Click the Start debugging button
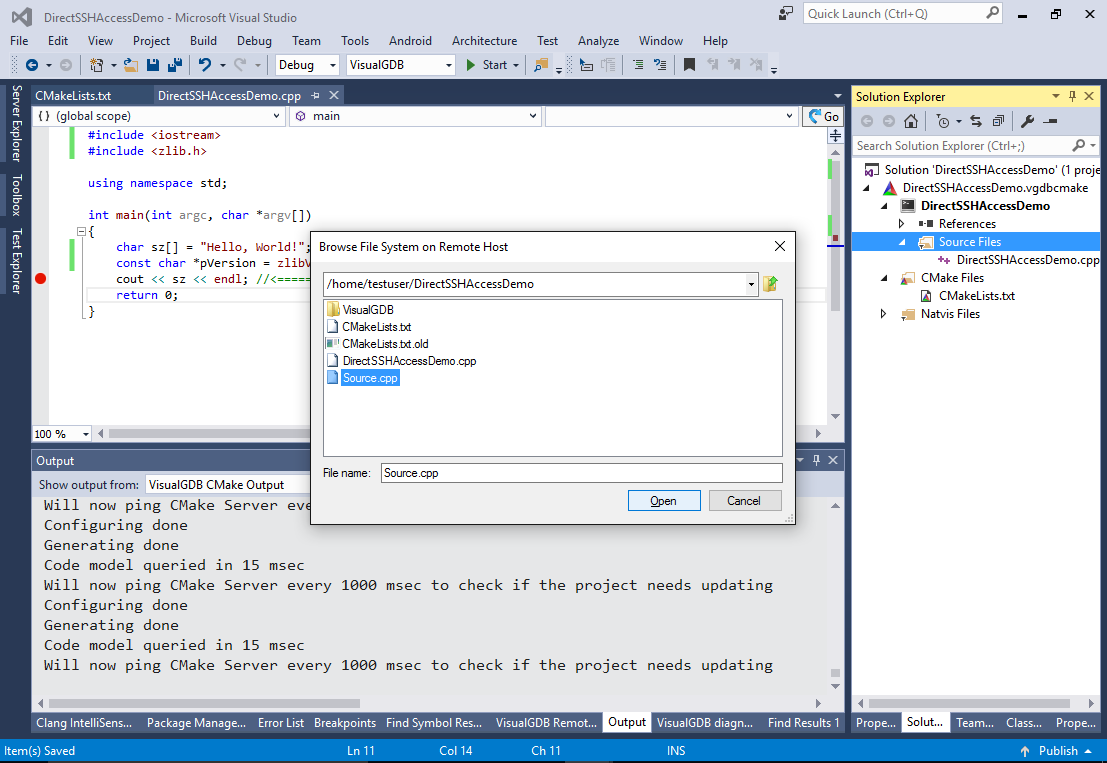This screenshot has width=1107, height=763. point(487,65)
